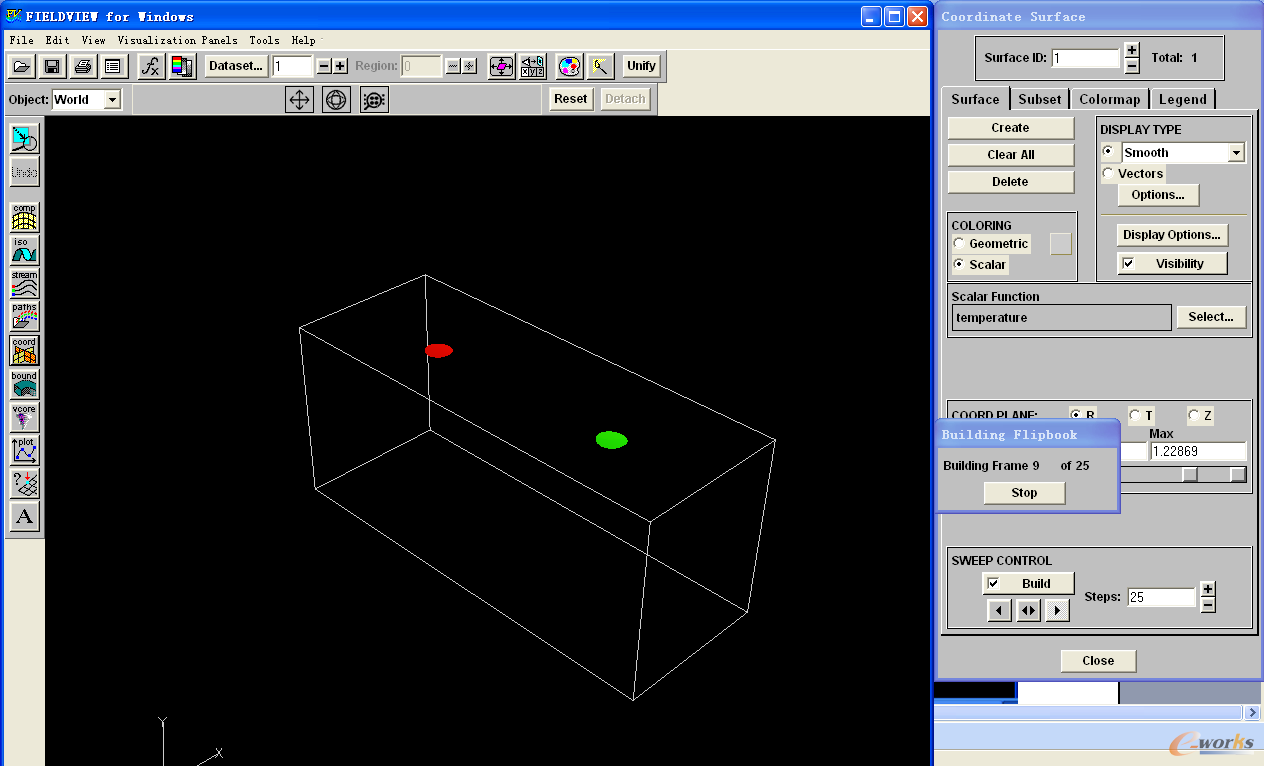Uncheck the Build sweep checkbox
The width and height of the screenshot is (1264, 766).
993,584
